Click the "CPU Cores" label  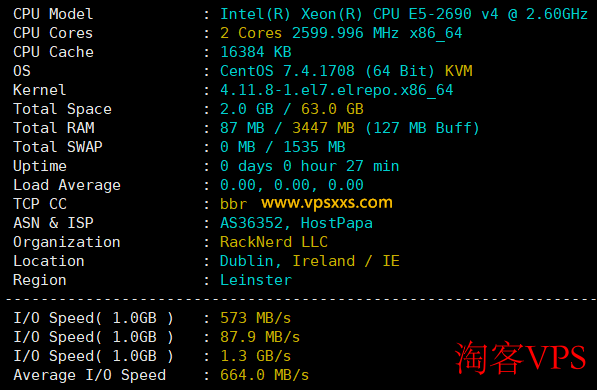click(53, 33)
